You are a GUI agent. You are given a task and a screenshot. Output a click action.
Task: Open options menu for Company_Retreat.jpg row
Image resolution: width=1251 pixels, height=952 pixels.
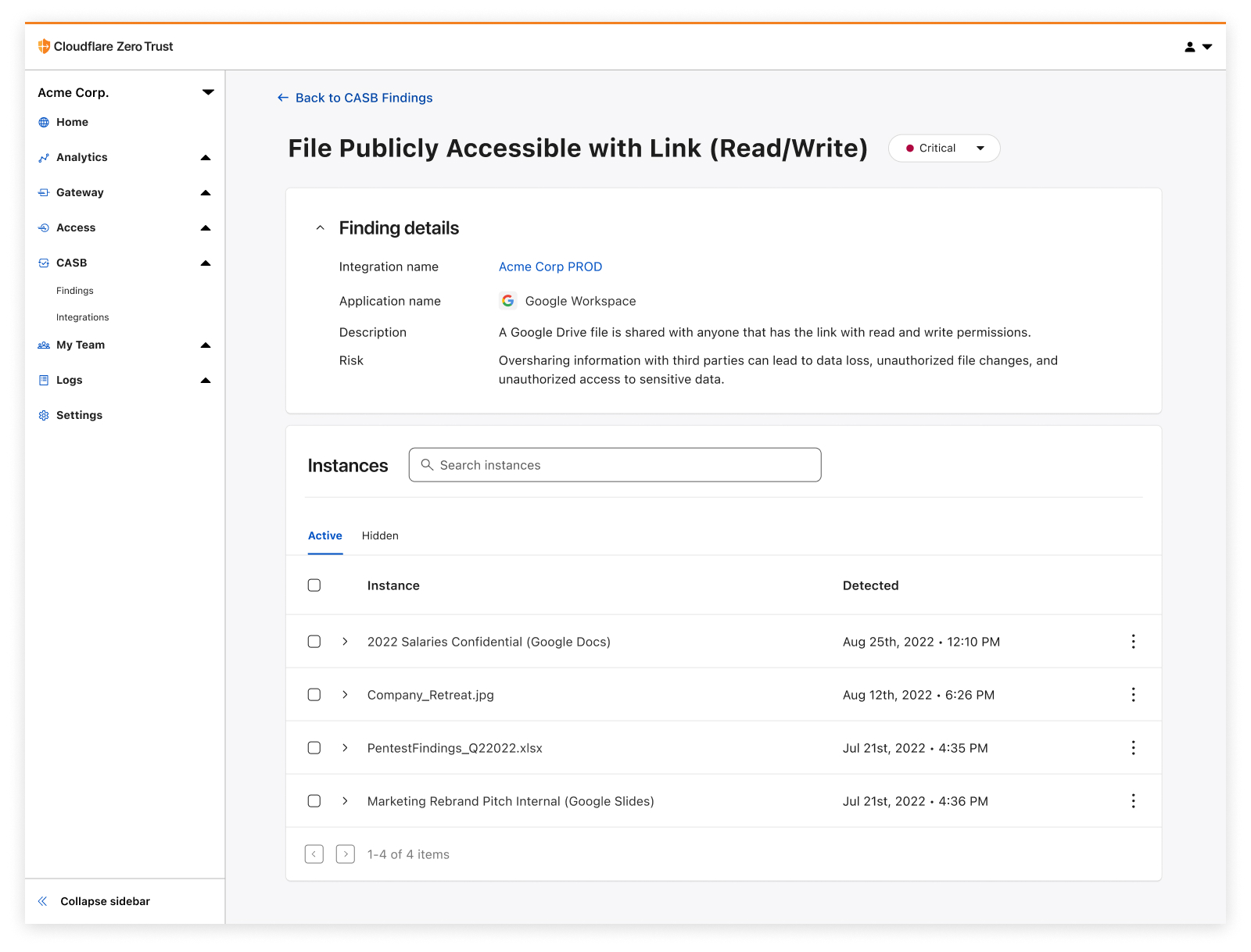pos(1133,695)
